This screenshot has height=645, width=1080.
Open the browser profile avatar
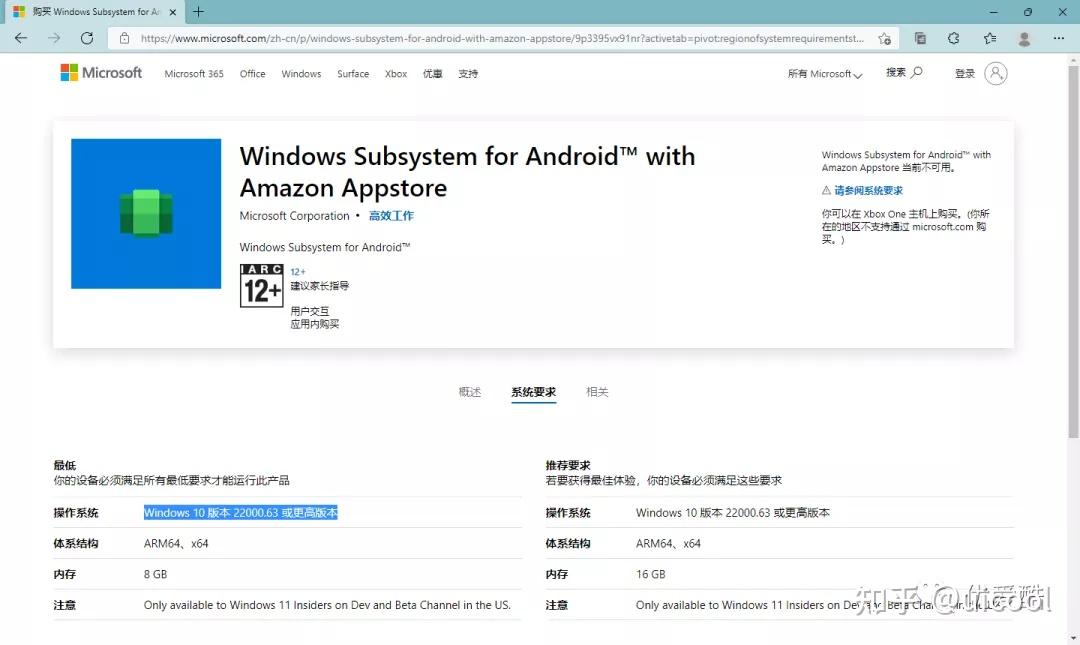[1023, 38]
